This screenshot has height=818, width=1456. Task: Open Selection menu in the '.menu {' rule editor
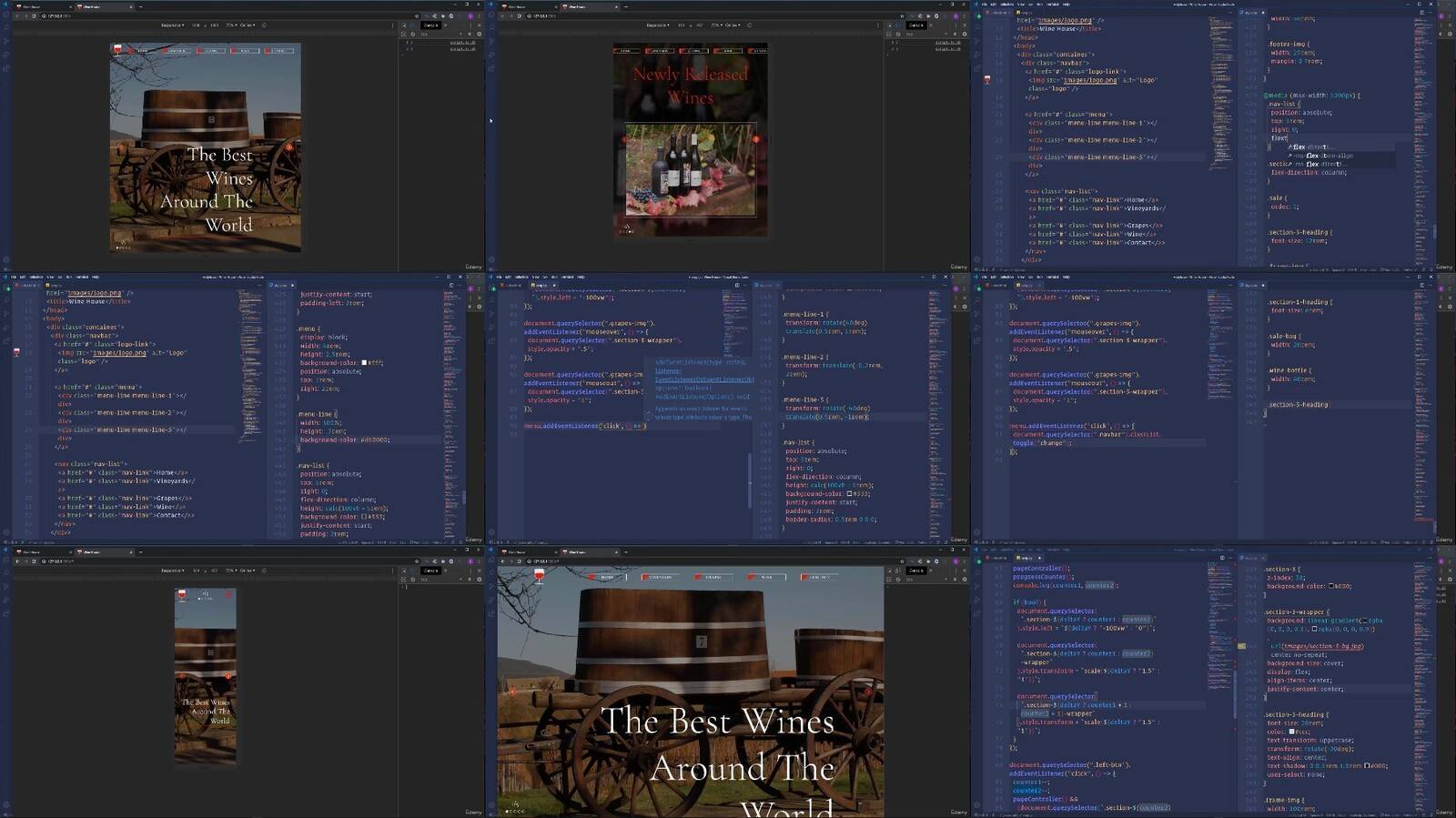[36, 277]
